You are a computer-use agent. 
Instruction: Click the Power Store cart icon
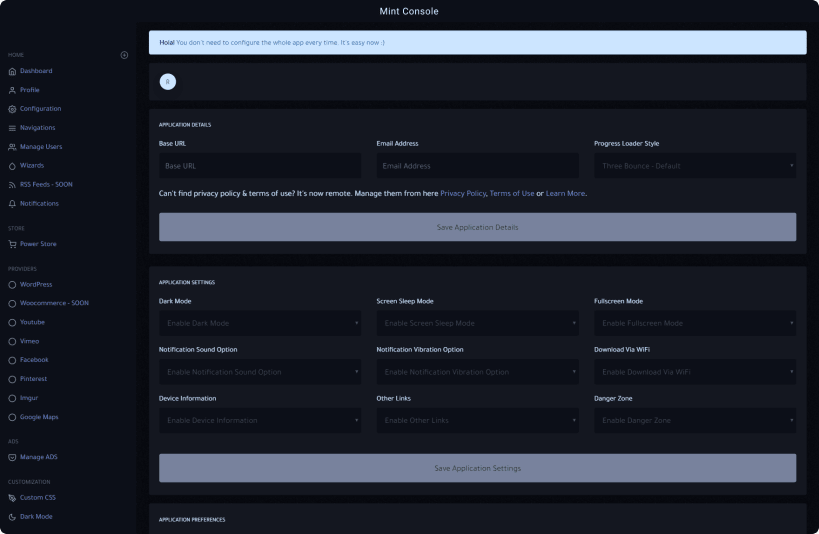(12, 244)
